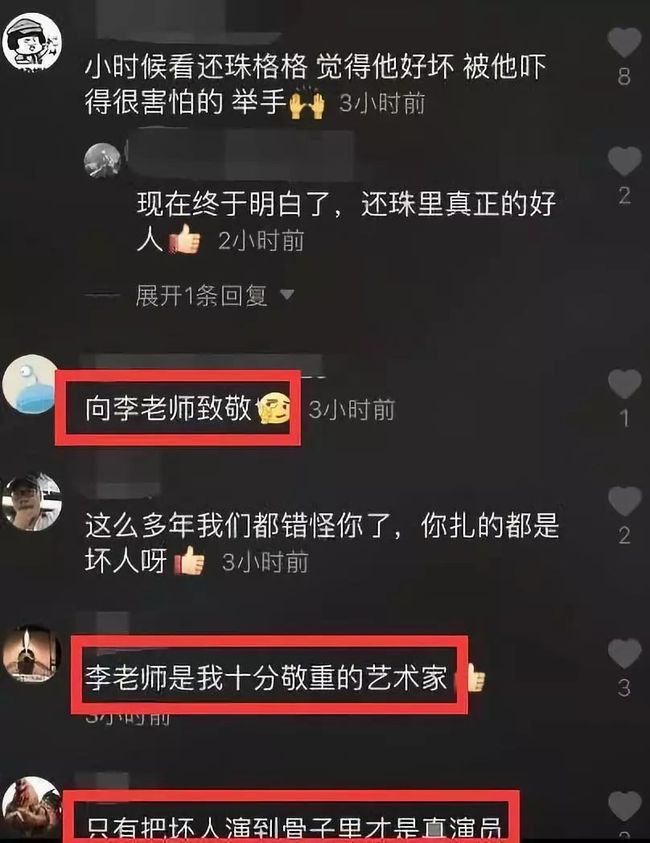
Task: Select the 现在终于明白了 reply text
Action: coord(346,222)
